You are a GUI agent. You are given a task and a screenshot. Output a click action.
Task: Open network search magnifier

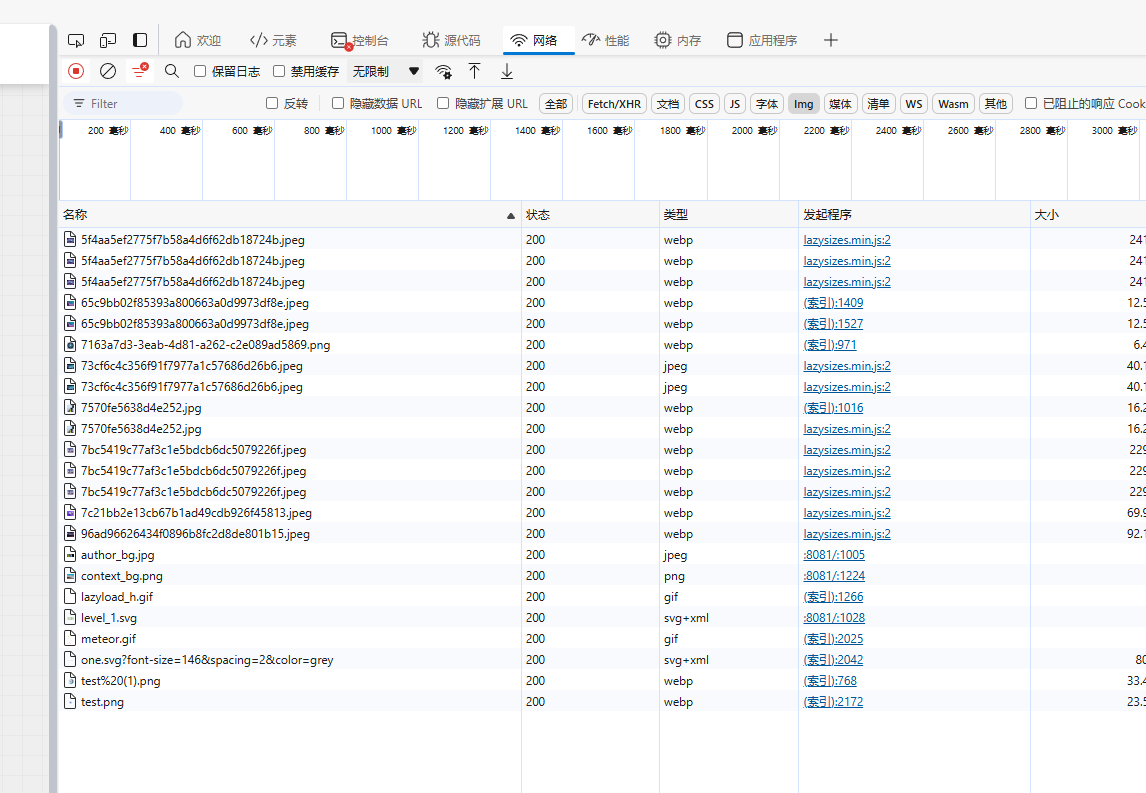172,71
